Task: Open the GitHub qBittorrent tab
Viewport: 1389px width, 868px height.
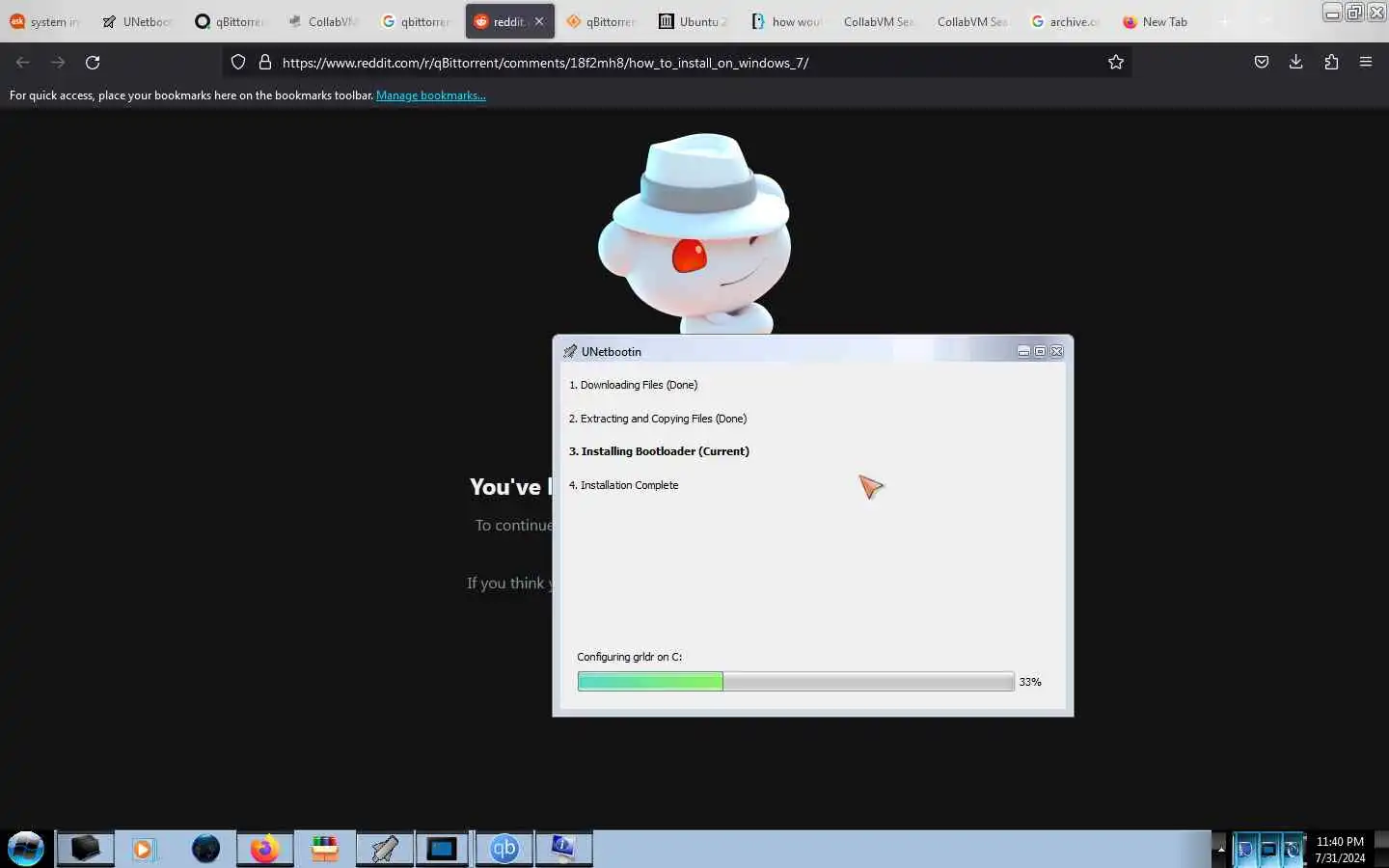Action: point(230,21)
